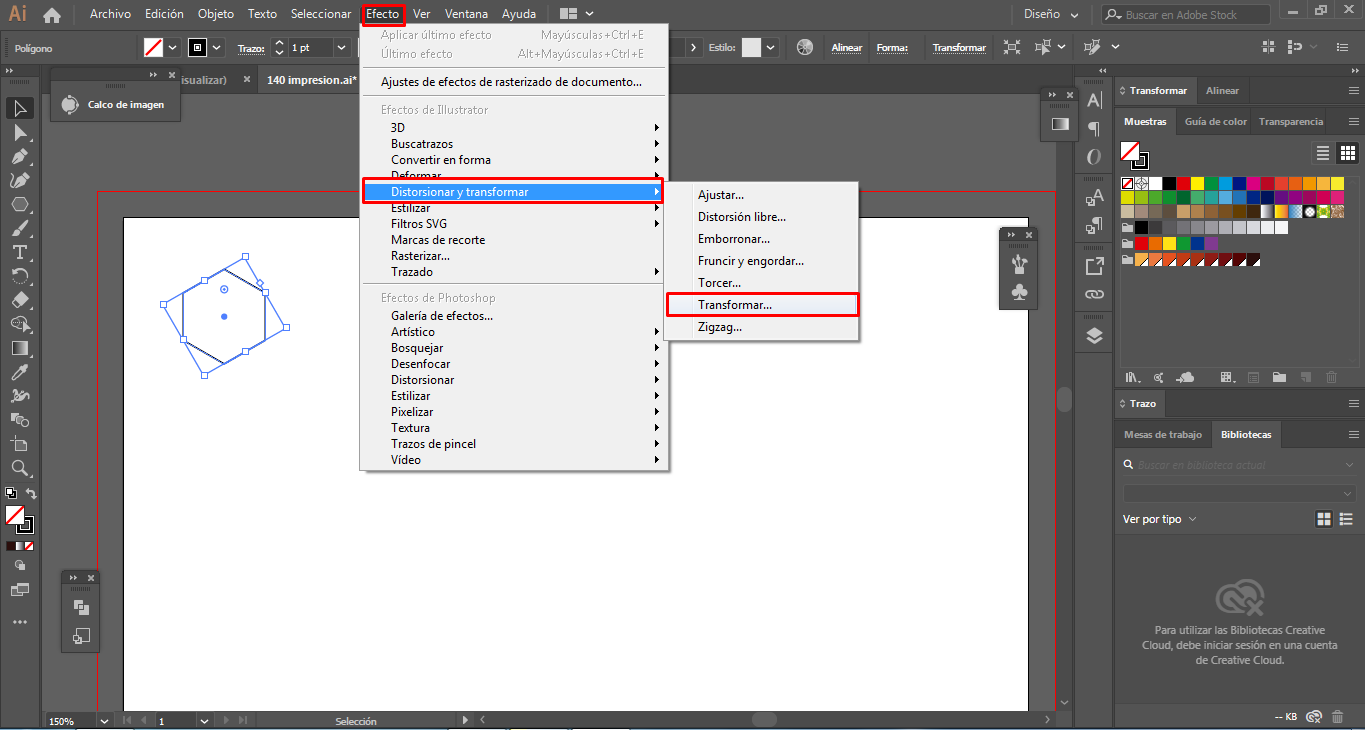Choose Zigzag... in the submenu
The height and width of the screenshot is (730, 1365).
coord(762,327)
